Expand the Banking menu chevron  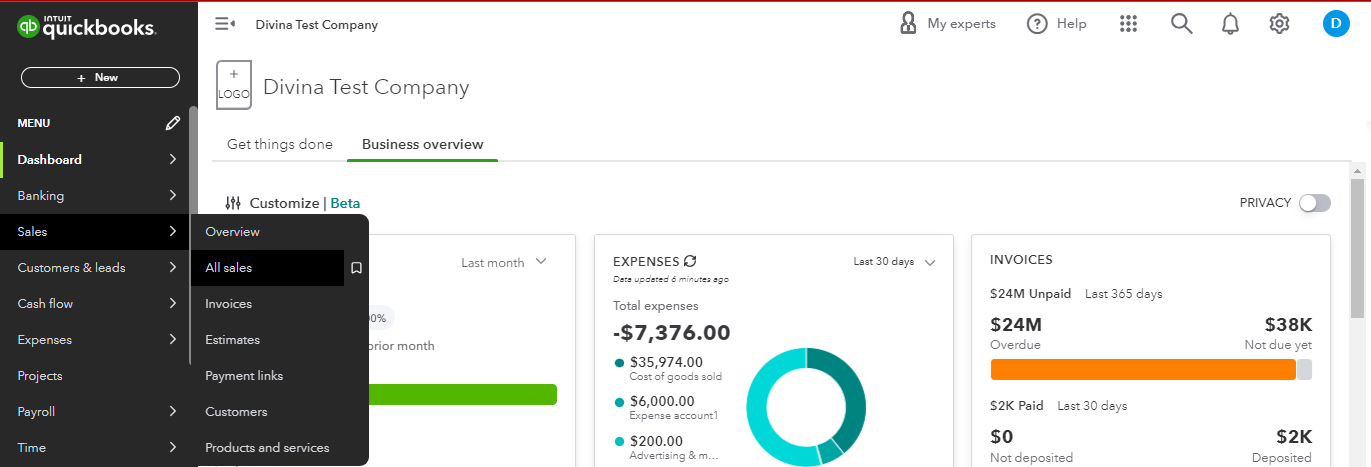(x=173, y=196)
